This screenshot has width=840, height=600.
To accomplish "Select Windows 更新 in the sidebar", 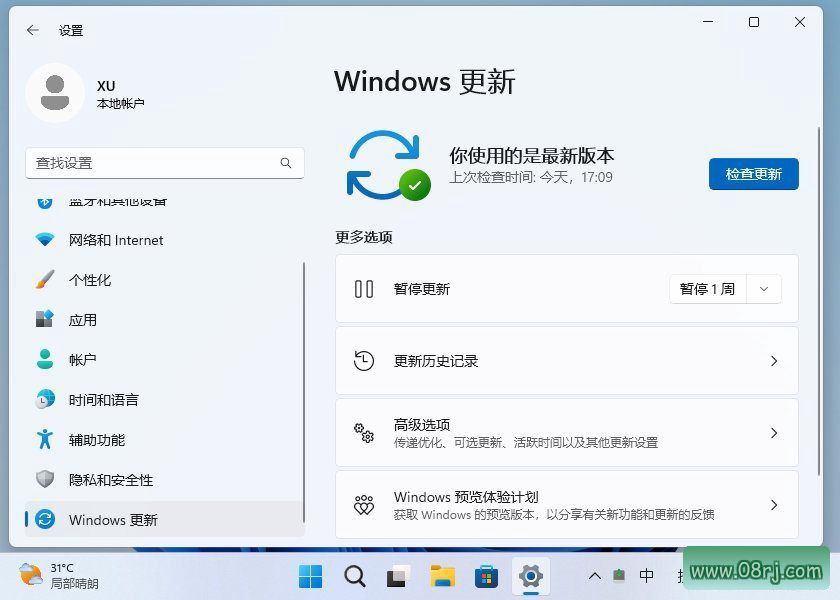I will [112, 520].
